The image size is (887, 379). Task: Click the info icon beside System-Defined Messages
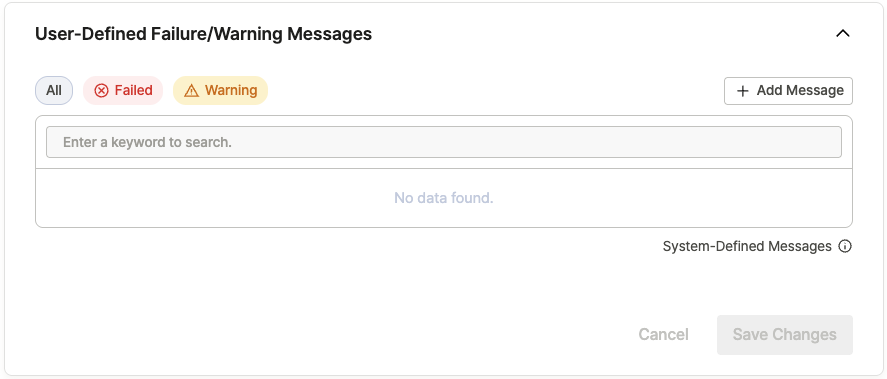[845, 247]
